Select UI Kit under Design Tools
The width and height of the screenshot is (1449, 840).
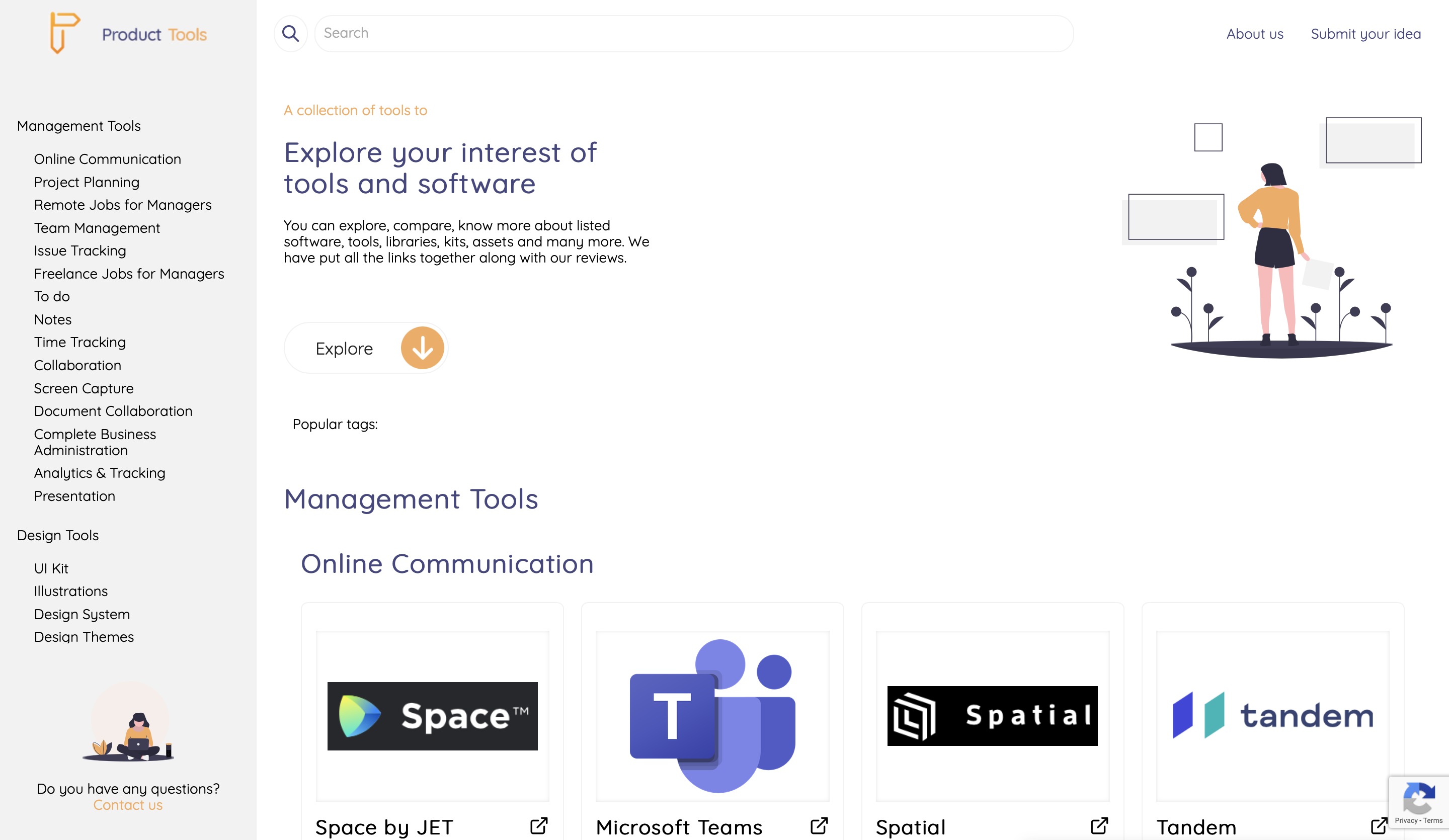pyautogui.click(x=51, y=568)
